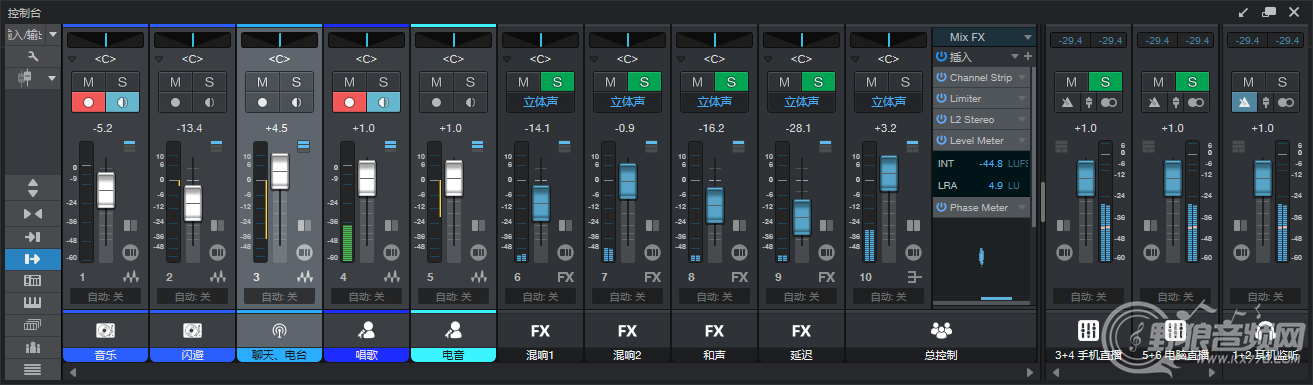Click the FX icon above 和声
Viewport: 1313px width, 385px height.
click(714, 330)
